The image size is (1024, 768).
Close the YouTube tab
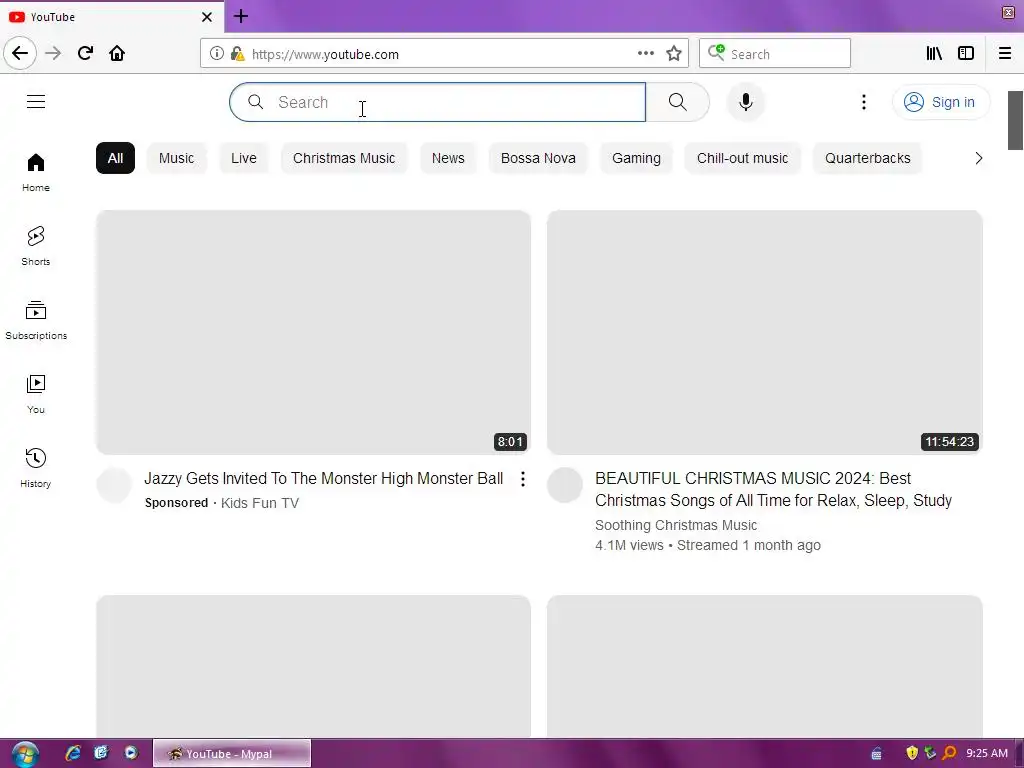(207, 17)
